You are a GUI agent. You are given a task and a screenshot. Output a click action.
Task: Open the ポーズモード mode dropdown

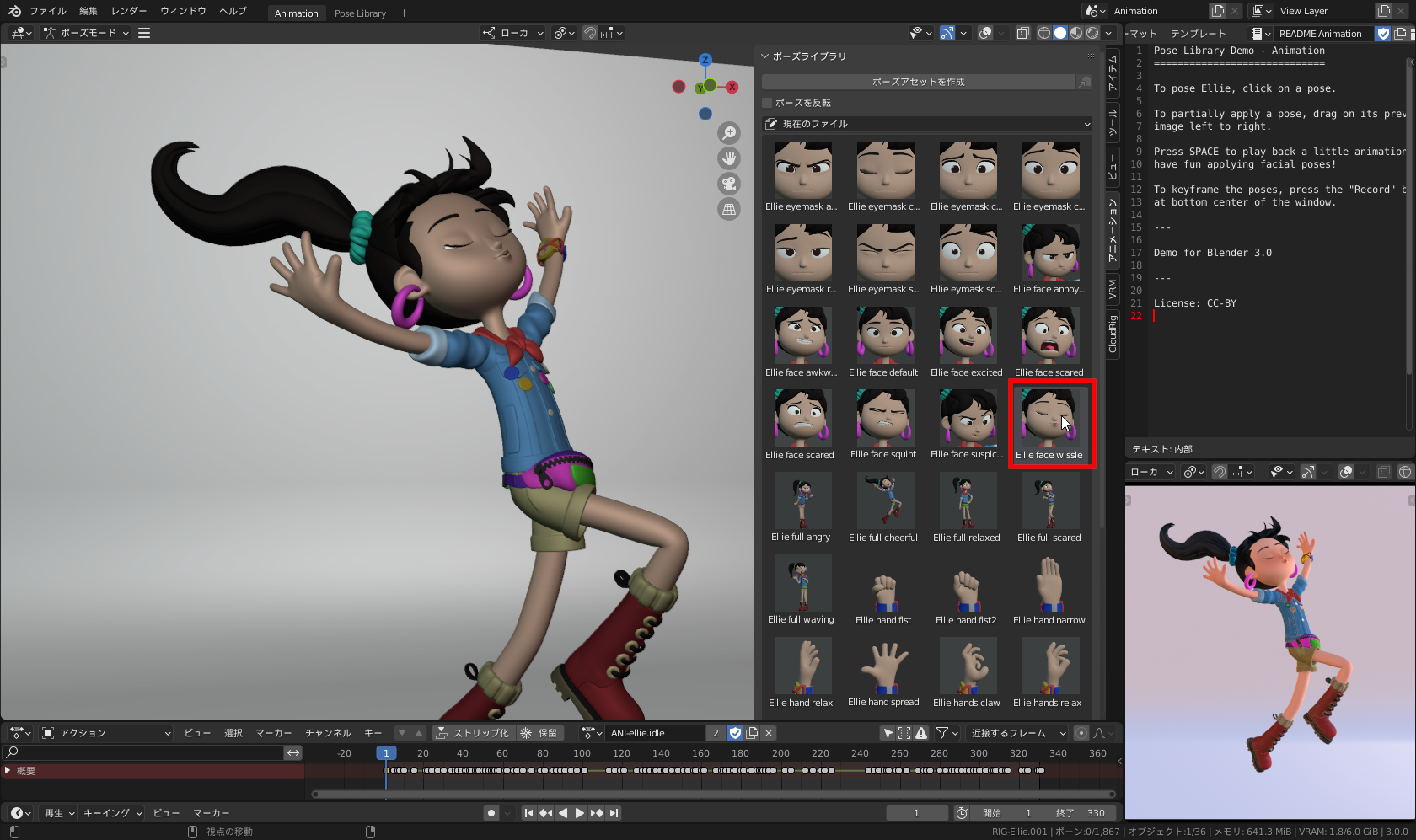[x=87, y=33]
